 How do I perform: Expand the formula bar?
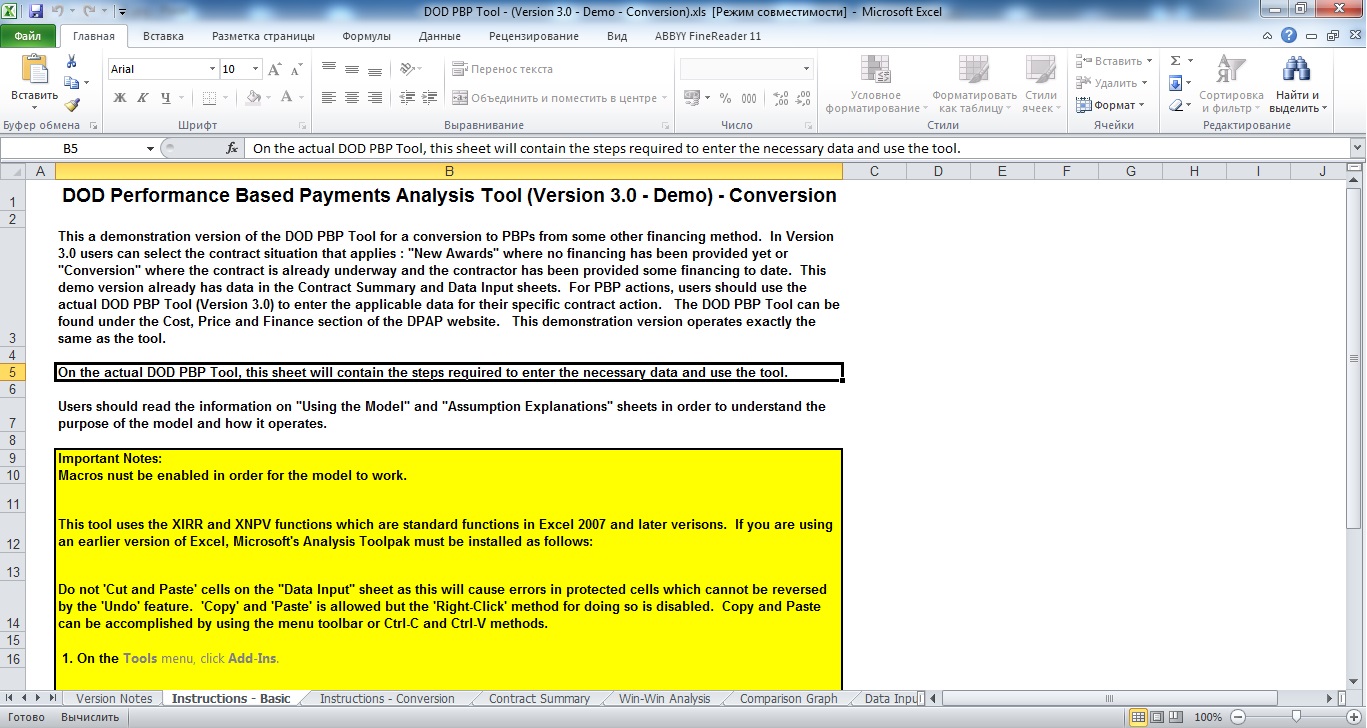click(1357, 148)
